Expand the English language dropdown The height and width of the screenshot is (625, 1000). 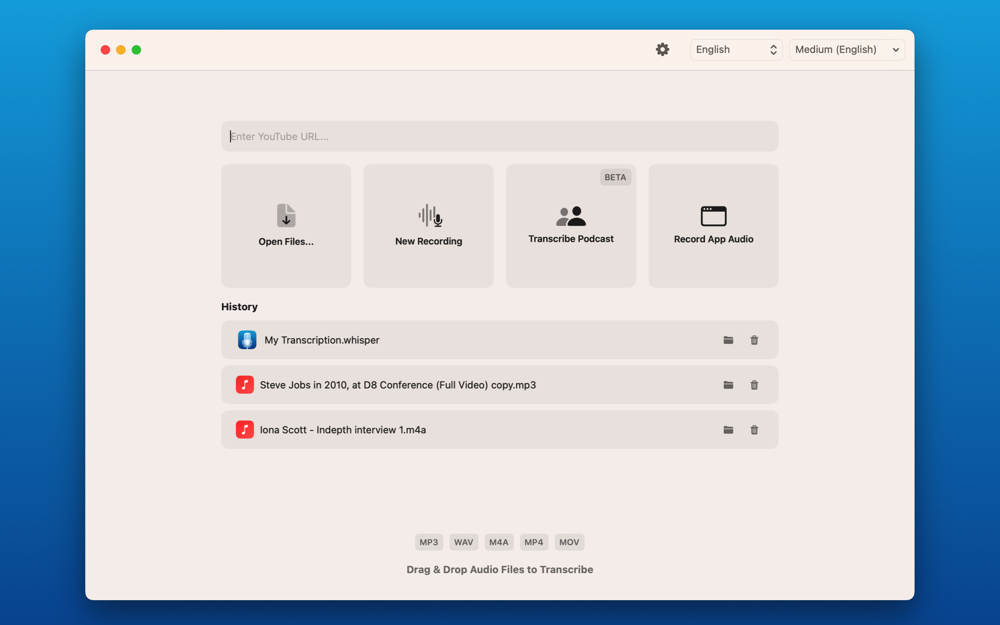[x=736, y=49]
